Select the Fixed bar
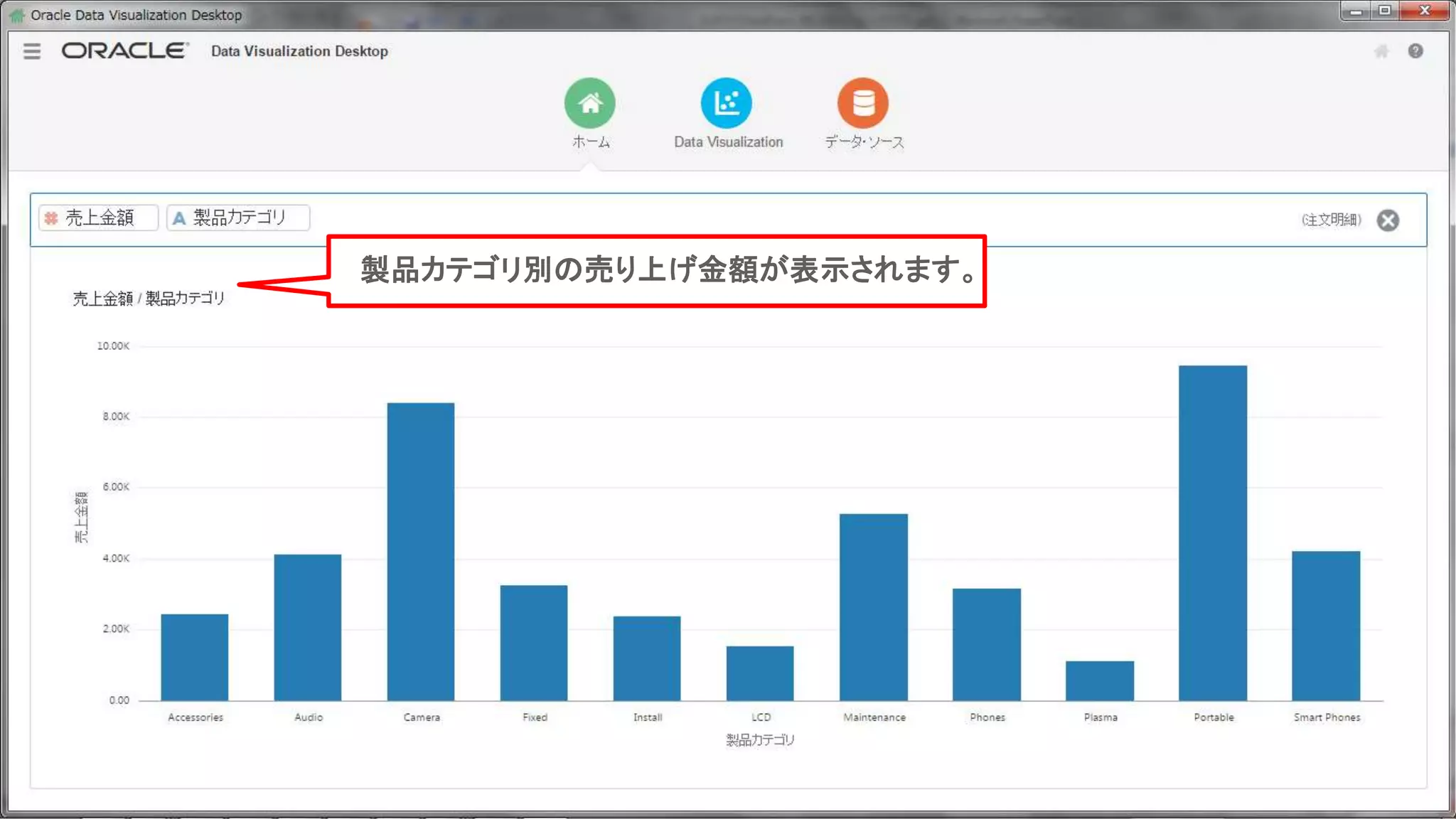 click(534, 643)
